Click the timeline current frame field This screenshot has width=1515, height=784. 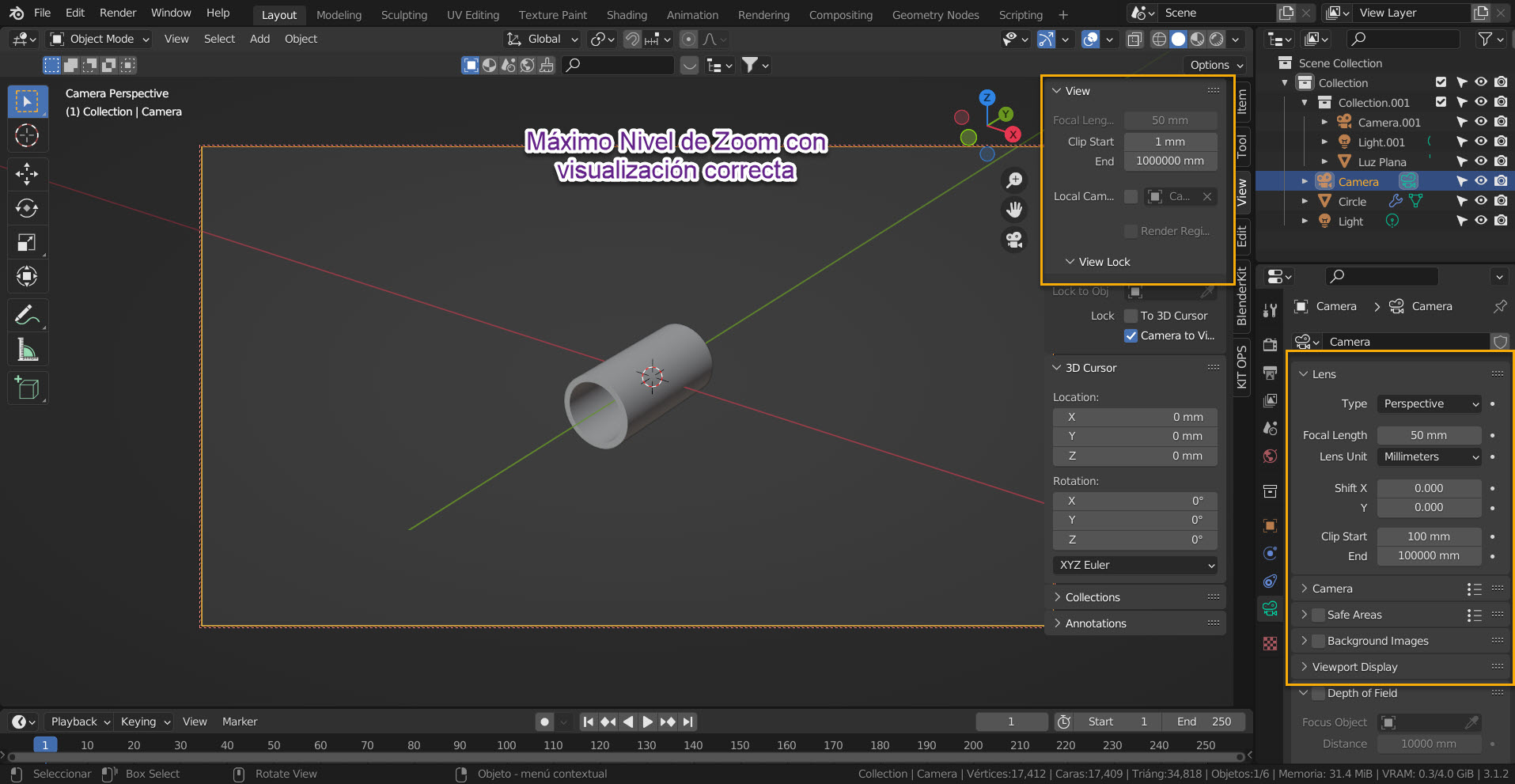[1011, 722]
